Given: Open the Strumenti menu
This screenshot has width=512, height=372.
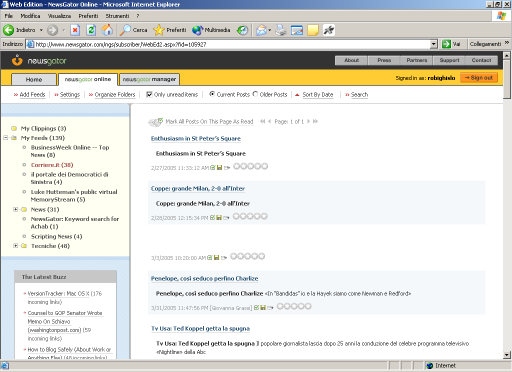Looking at the screenshot, I should 117,16.
